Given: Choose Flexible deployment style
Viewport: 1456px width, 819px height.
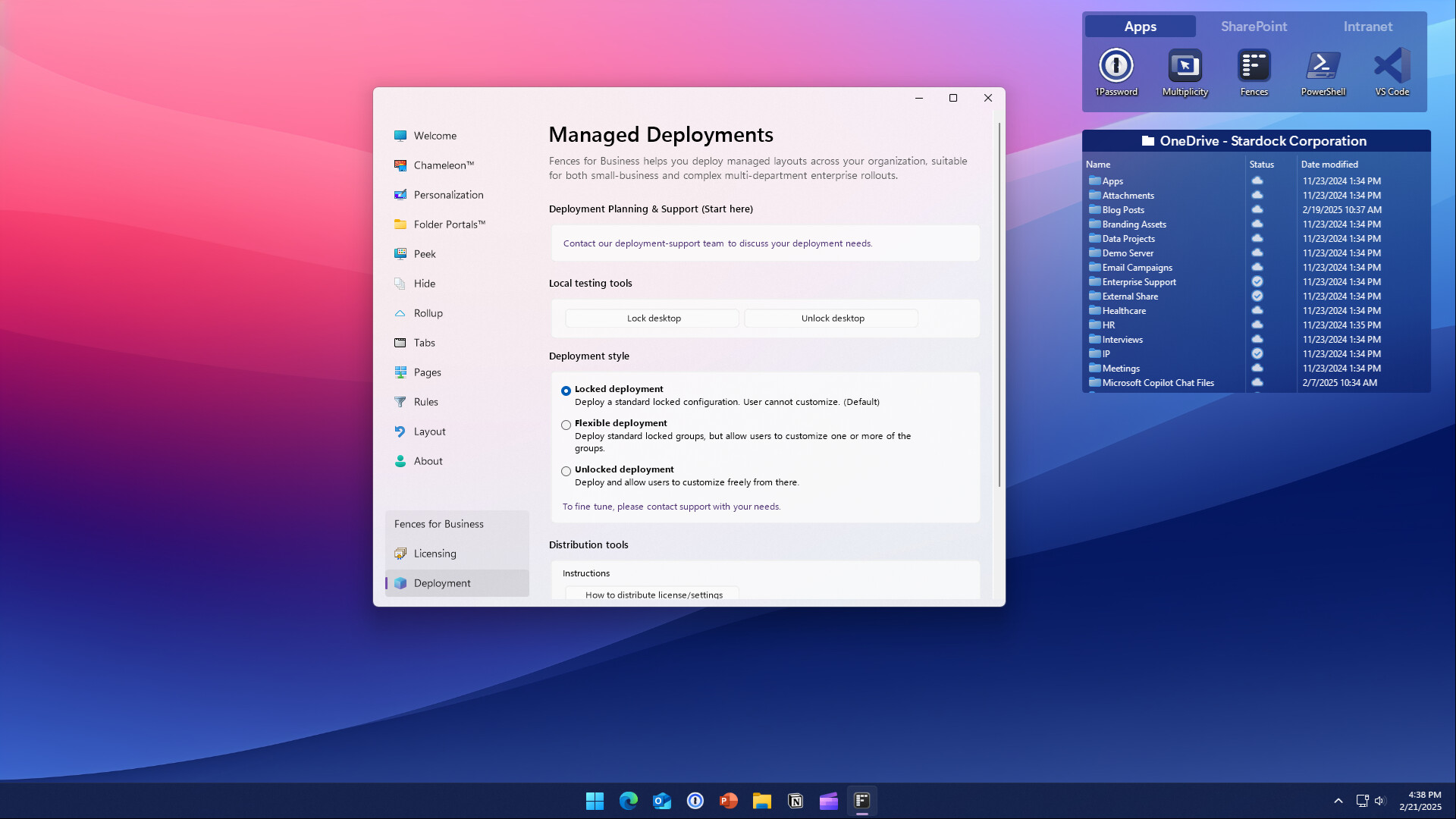Looking at the screenshot, I should tap(566, 425).
